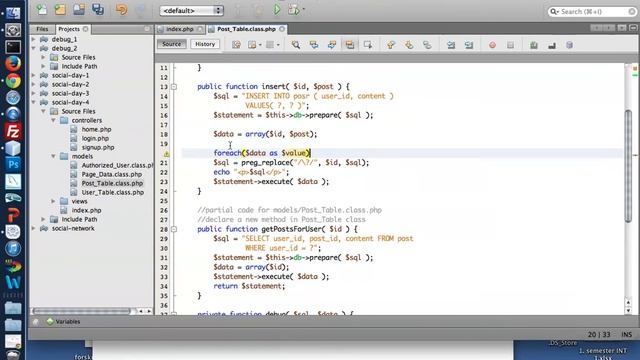Close the index.php editor tab
Viewport: 640px width, 360px height.
pos(199,29)
